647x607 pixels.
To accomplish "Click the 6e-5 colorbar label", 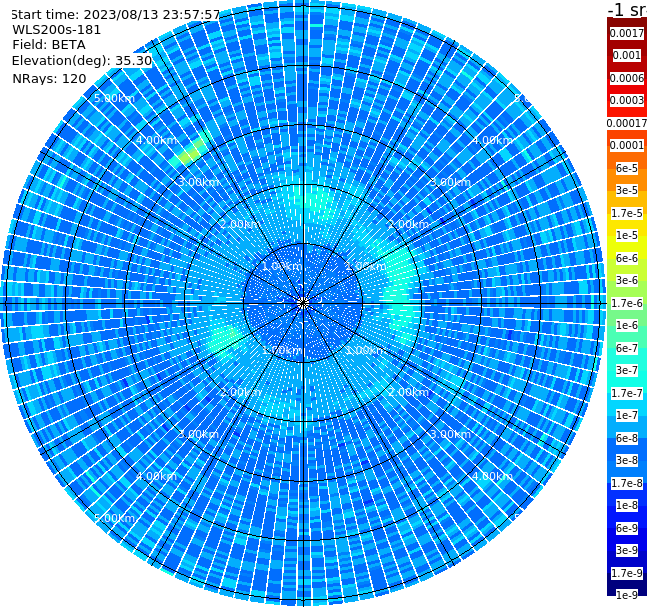I will (x=627, y=168).
